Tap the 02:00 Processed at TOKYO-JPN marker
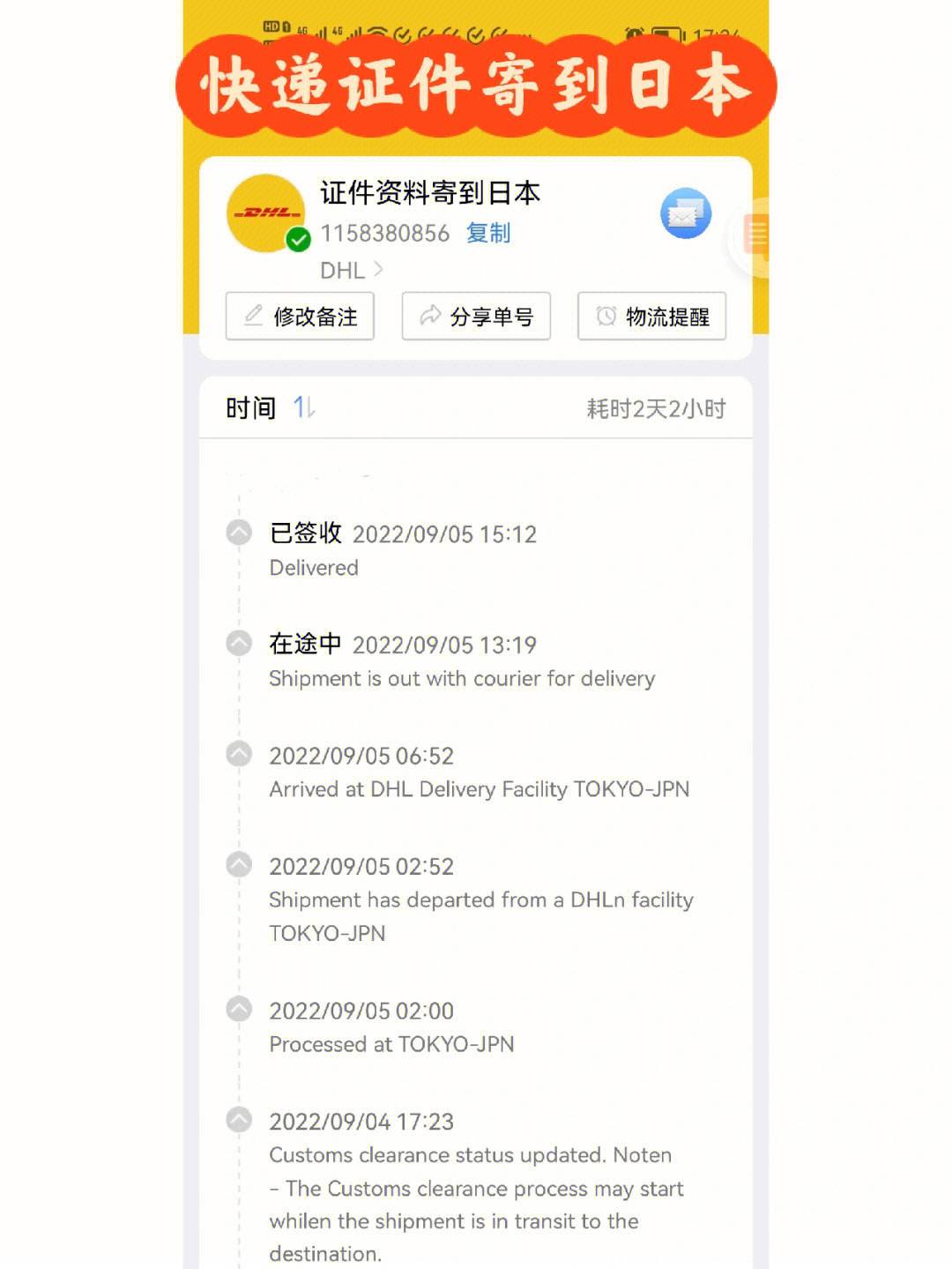The width and height of the screenshot is (952, 1269). (x=239, y=1009)
